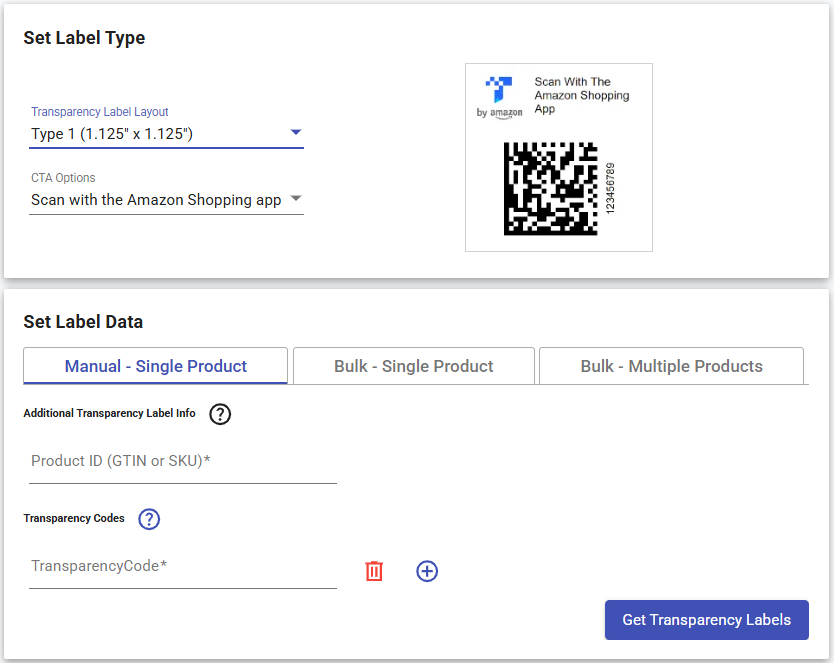The height and width of the screenshot is (663, 834).
Task: Open the Bulk - Multiple Products tab
Action: [x=671, y=366]
